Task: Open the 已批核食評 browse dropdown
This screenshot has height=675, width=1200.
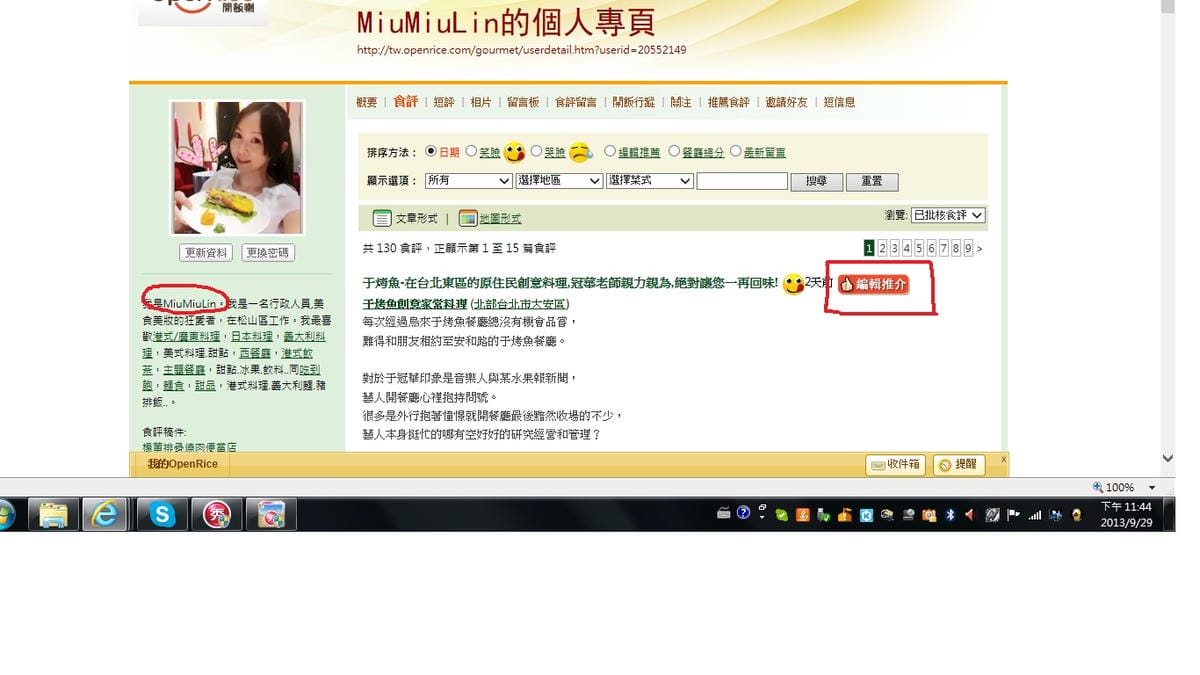Action: tap(948, 215)
